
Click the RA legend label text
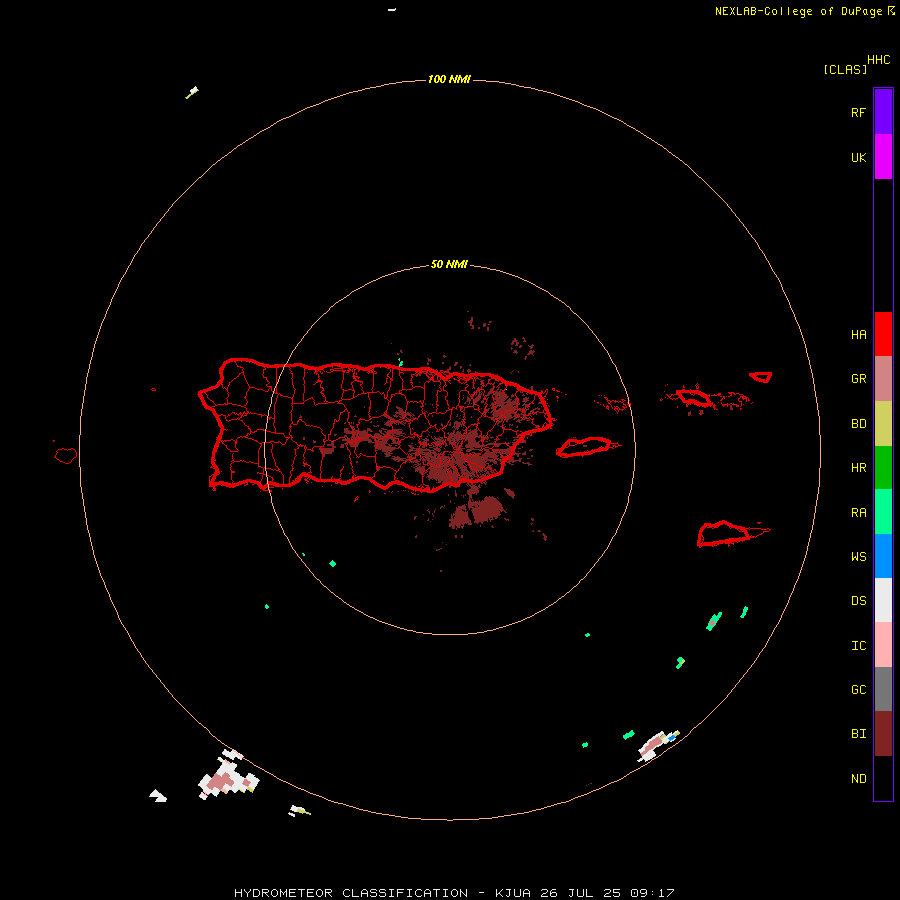coord(859,513)
